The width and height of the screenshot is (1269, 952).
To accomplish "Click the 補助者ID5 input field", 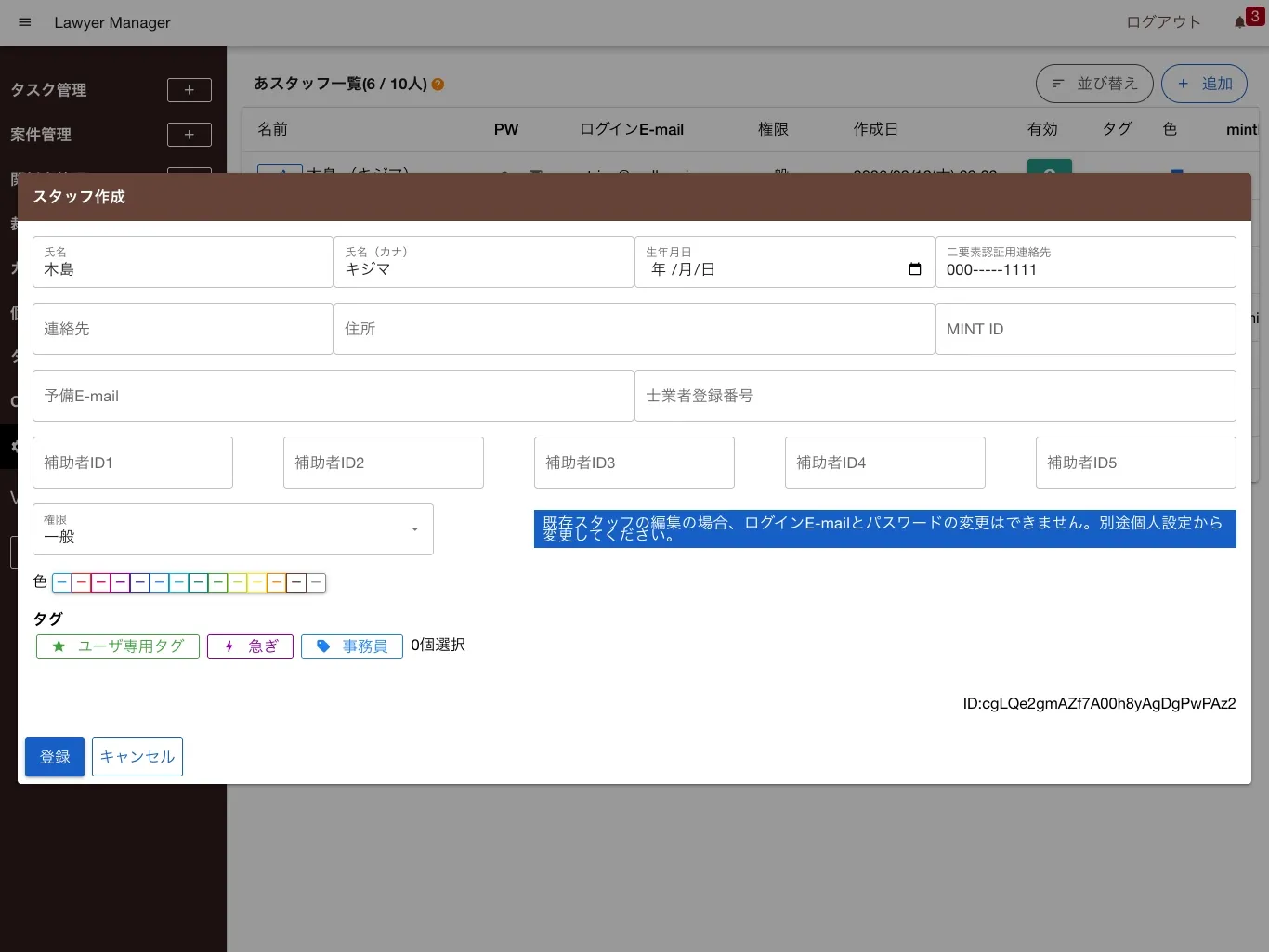I will pos(1136,463).
